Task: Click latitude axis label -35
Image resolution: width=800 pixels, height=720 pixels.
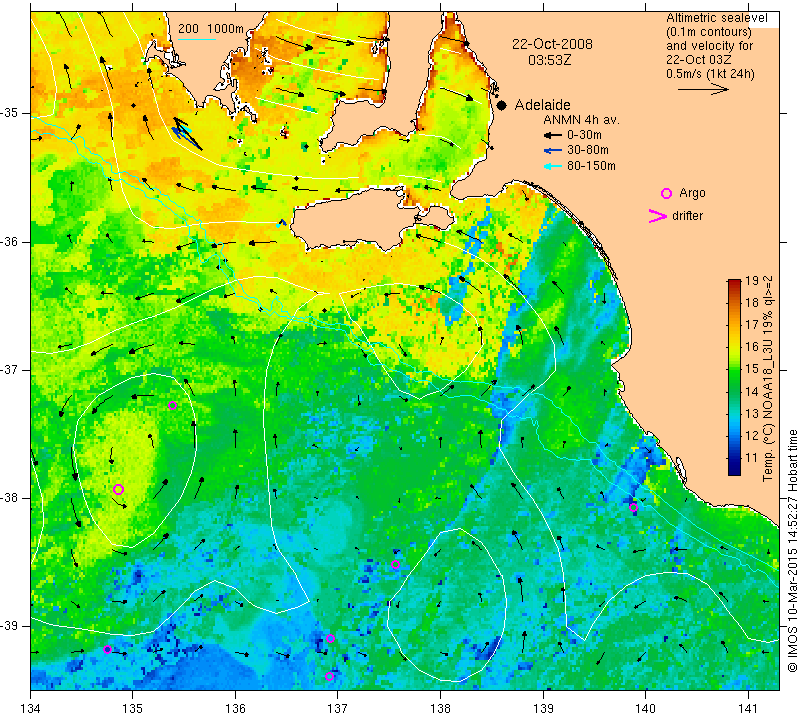Action: (9, 113)
